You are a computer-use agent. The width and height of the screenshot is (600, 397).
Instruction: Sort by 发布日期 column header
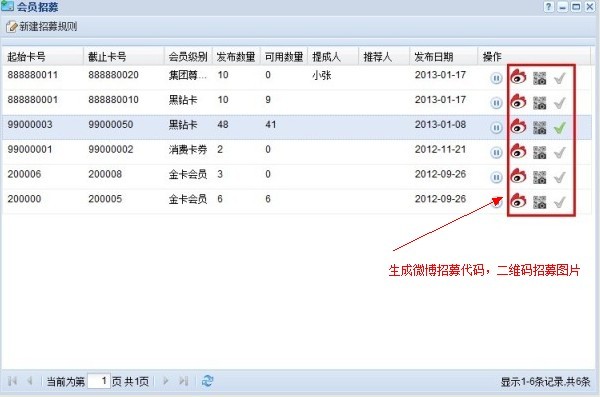point(443,57)
